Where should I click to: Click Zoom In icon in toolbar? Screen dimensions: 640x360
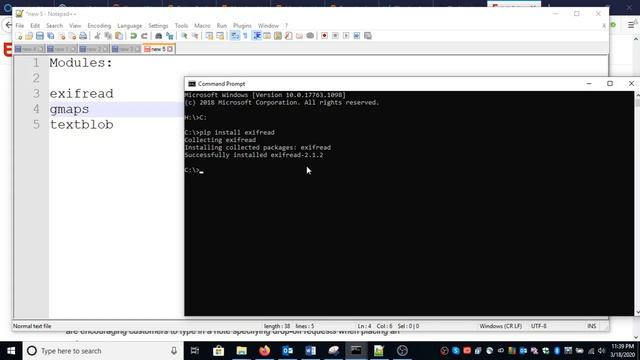pyautogui.click(x=184, y=36)
